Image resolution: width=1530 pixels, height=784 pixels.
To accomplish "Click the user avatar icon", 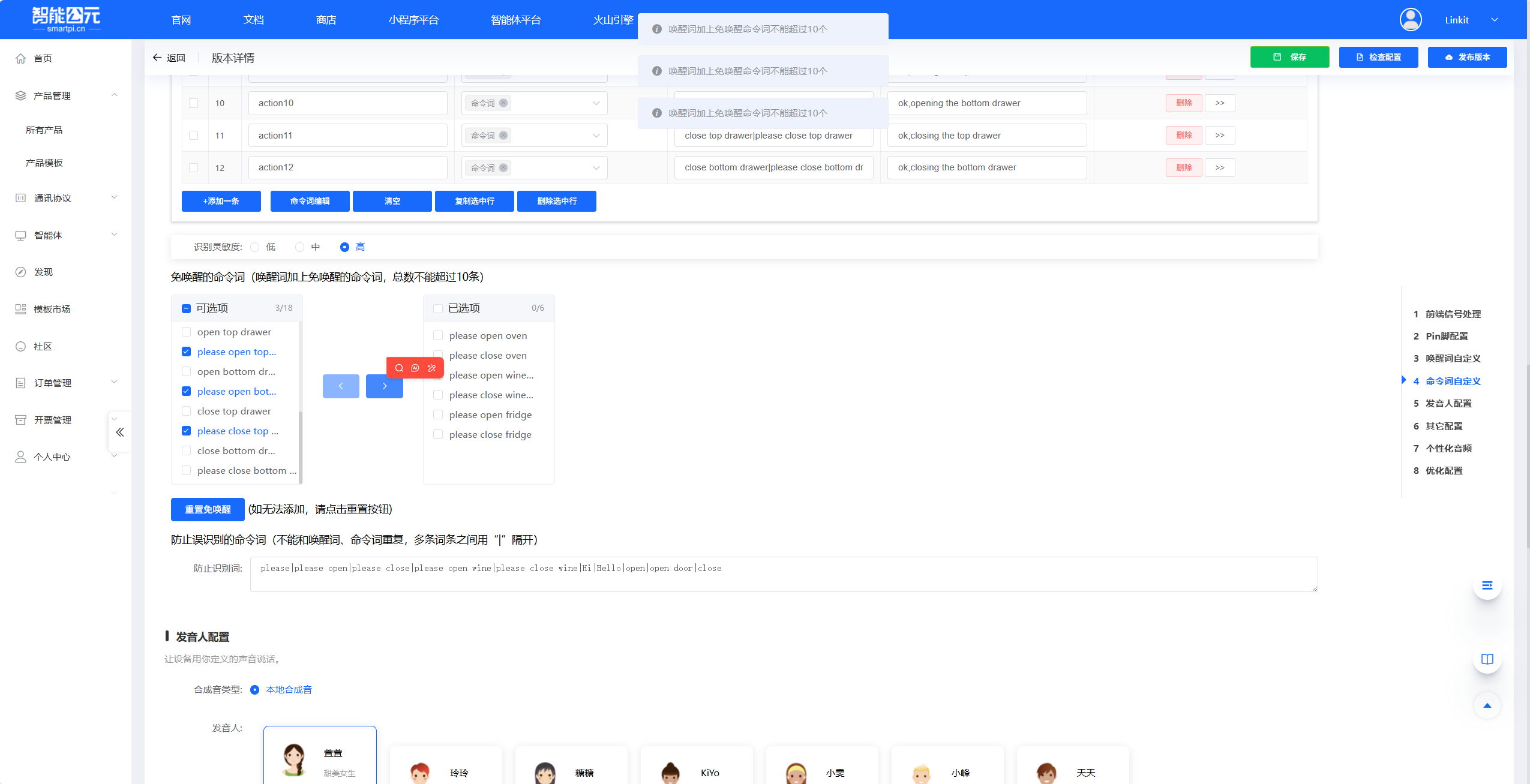I will [1410, 19].
